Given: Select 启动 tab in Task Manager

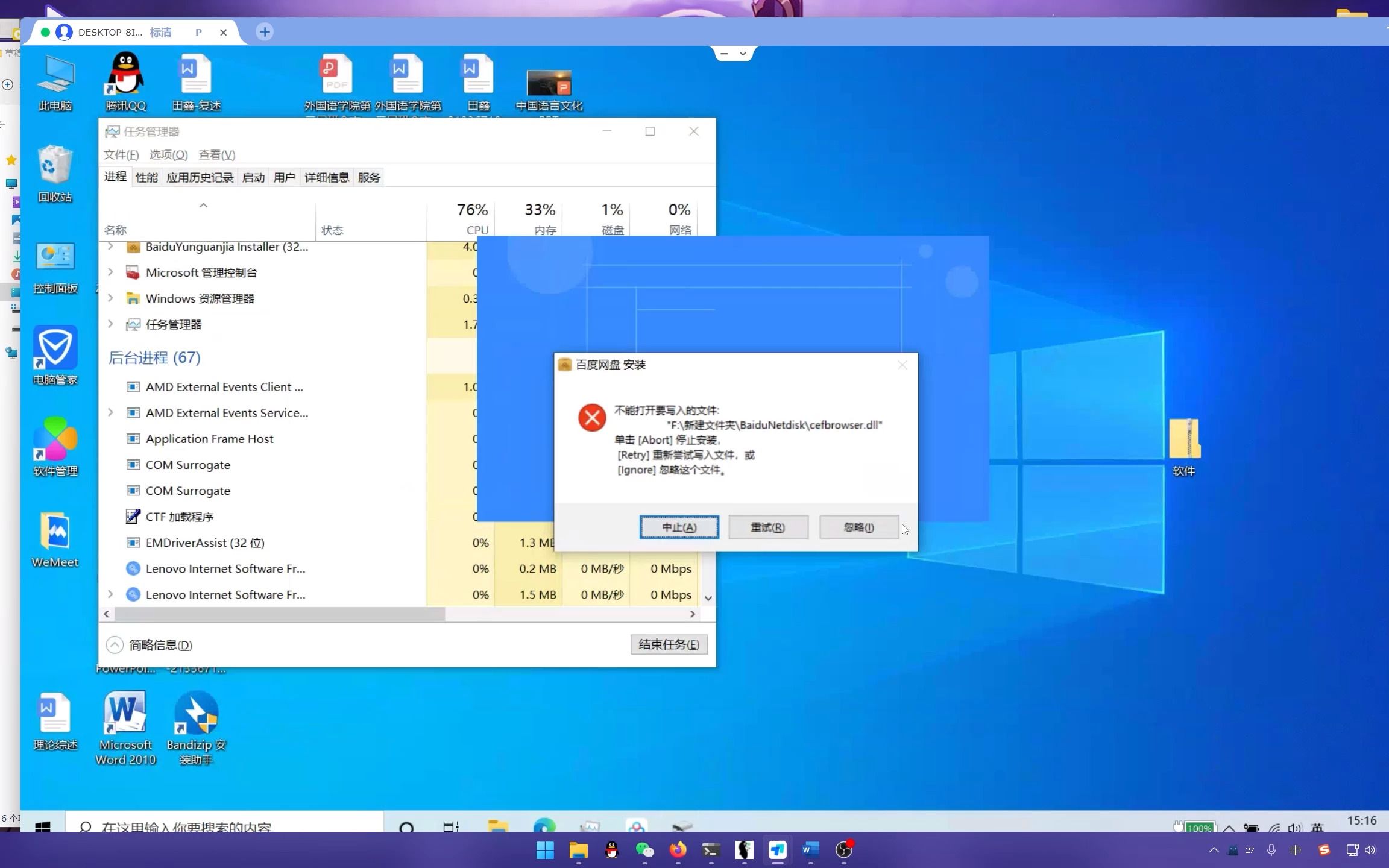Looking at the screenshot, I should (x=253, y=178).
